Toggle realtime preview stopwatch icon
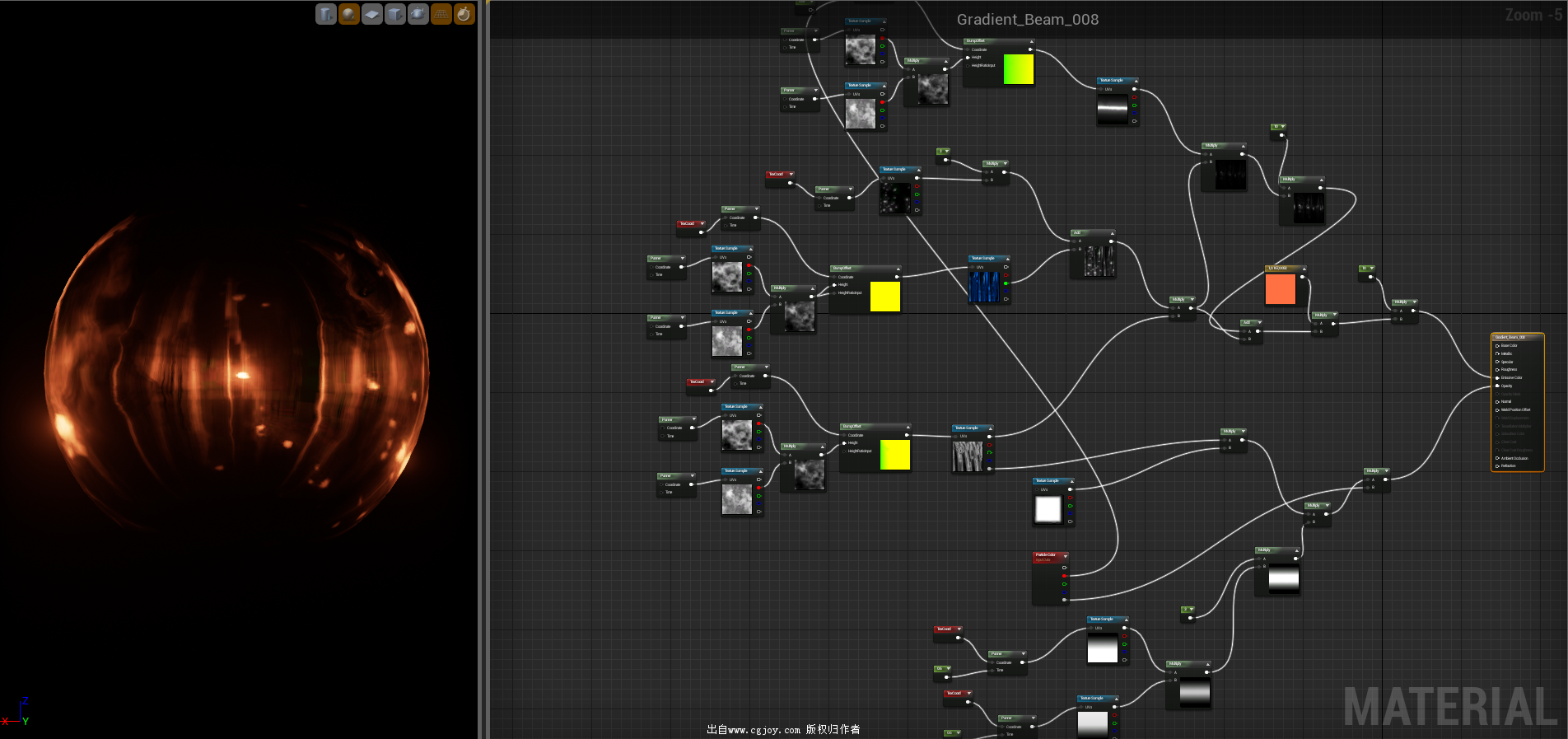 click(464, 14)
